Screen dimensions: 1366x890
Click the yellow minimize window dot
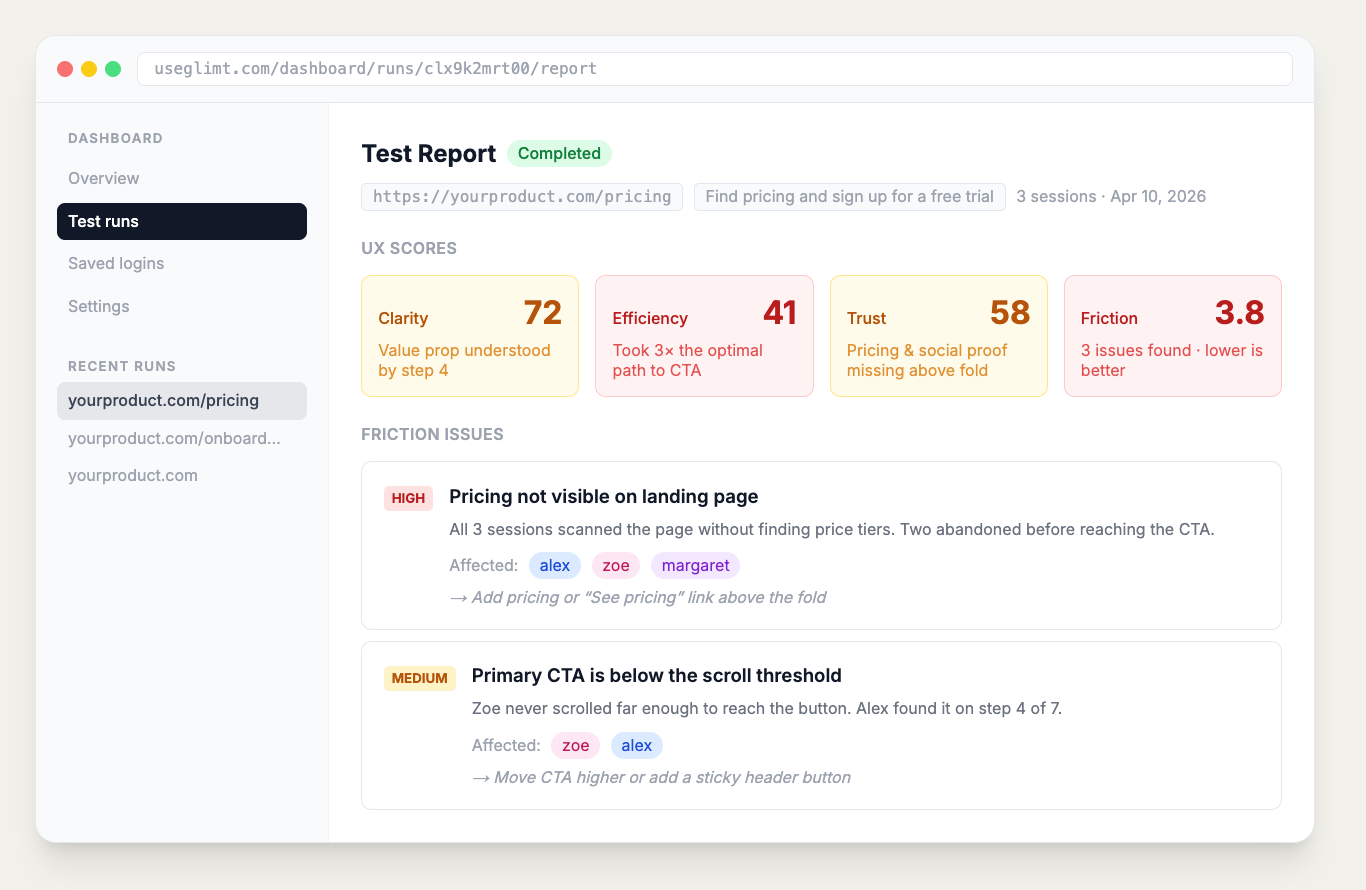[x=89, y=69]
